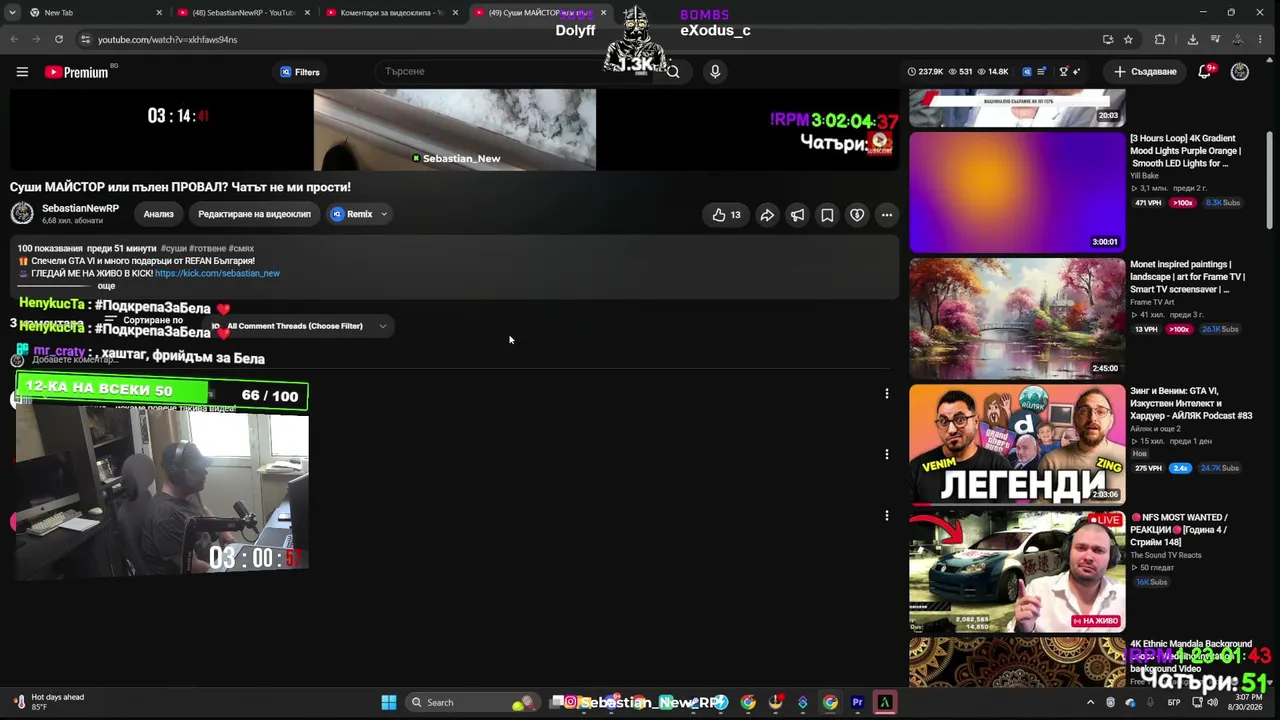Open Chrome downloads
Image resolution: width=1280 pixels, height=720 pixels.
tap(1193, 39)
